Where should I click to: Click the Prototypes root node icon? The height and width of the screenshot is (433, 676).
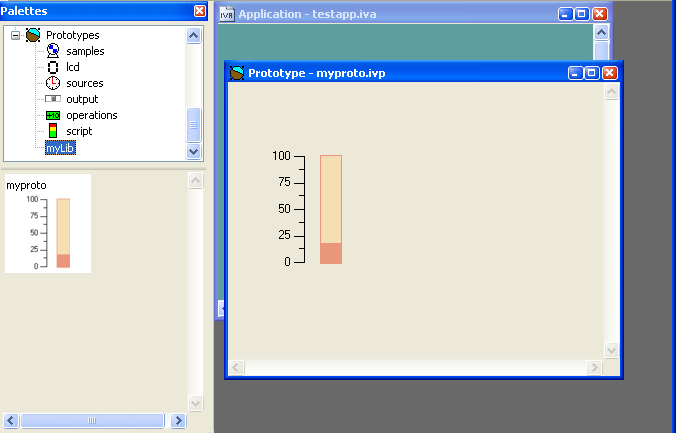33,35
